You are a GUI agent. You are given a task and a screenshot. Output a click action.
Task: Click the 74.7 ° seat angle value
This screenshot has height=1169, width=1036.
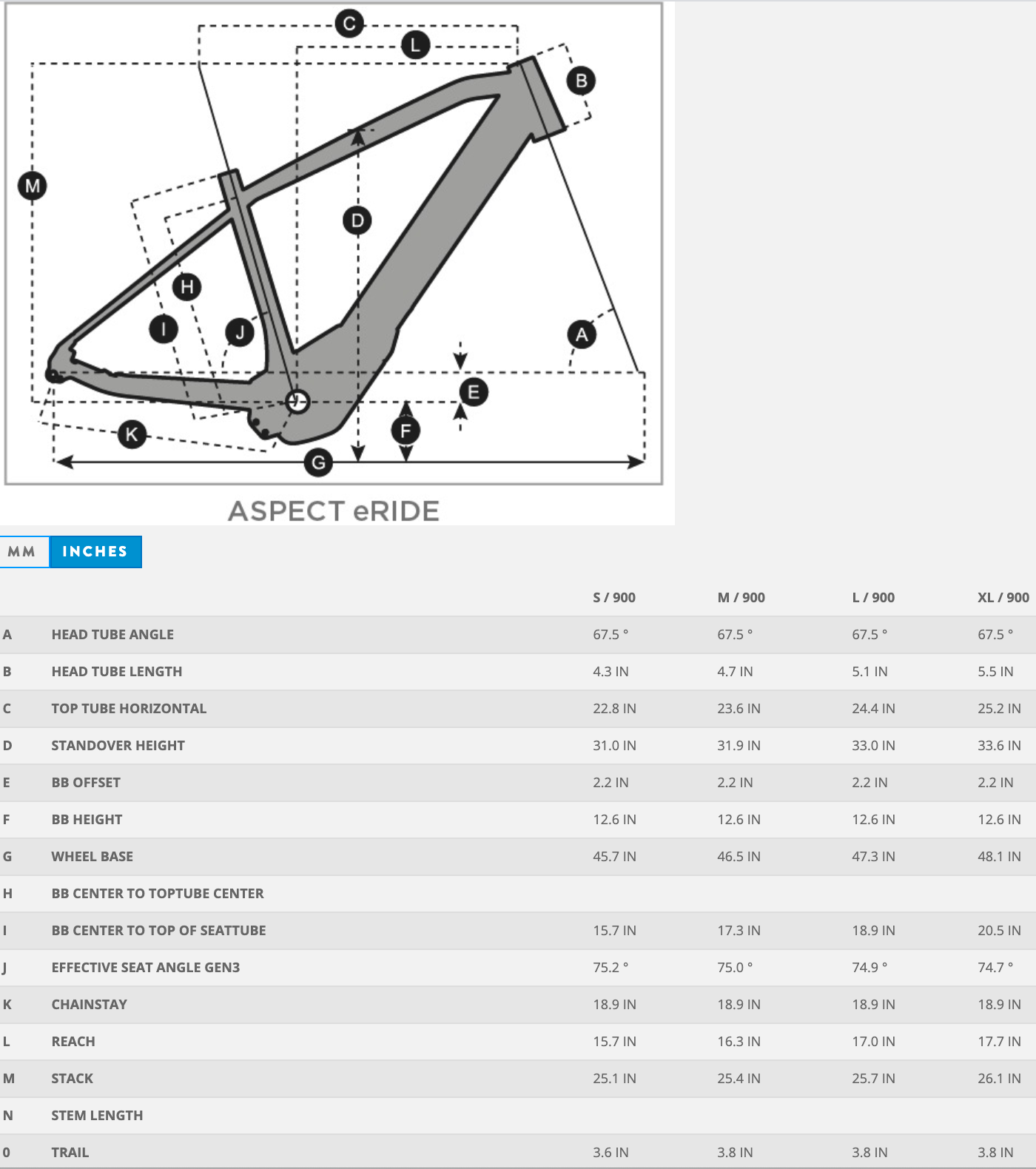(995, 968)
